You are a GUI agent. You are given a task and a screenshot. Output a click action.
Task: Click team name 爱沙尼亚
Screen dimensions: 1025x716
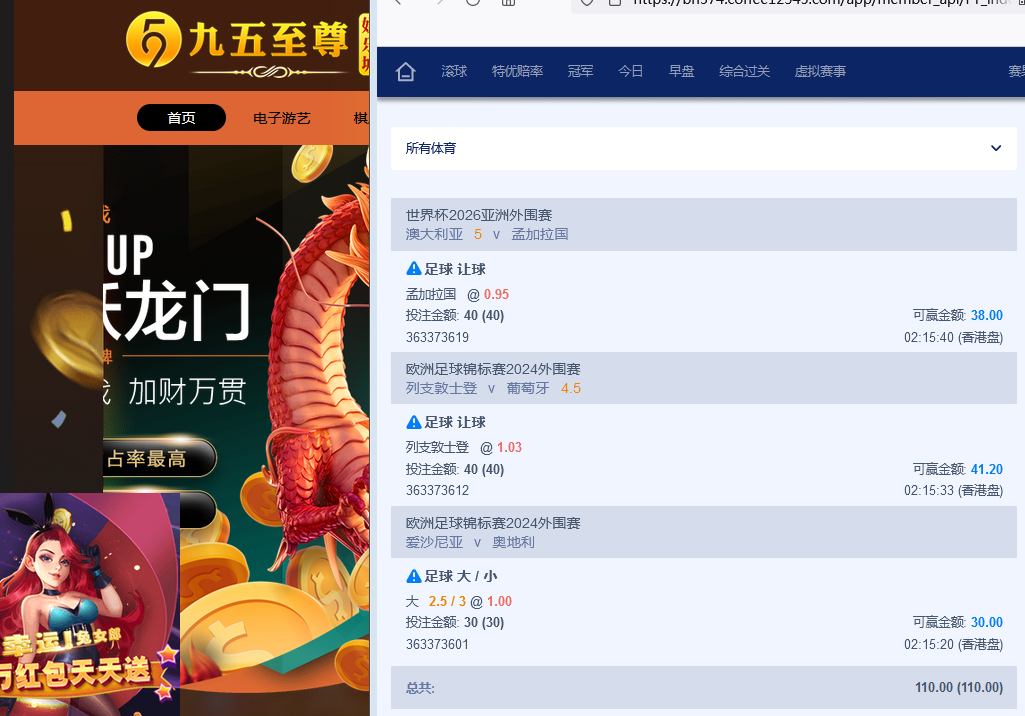coord(434,542)
